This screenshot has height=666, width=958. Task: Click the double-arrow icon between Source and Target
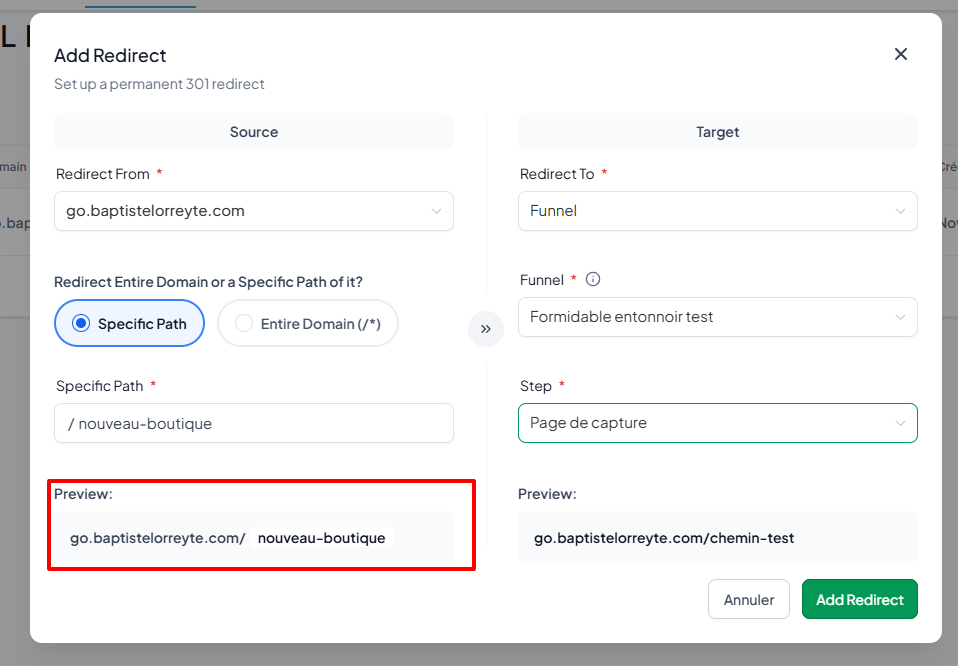click(x=486, y=329)
